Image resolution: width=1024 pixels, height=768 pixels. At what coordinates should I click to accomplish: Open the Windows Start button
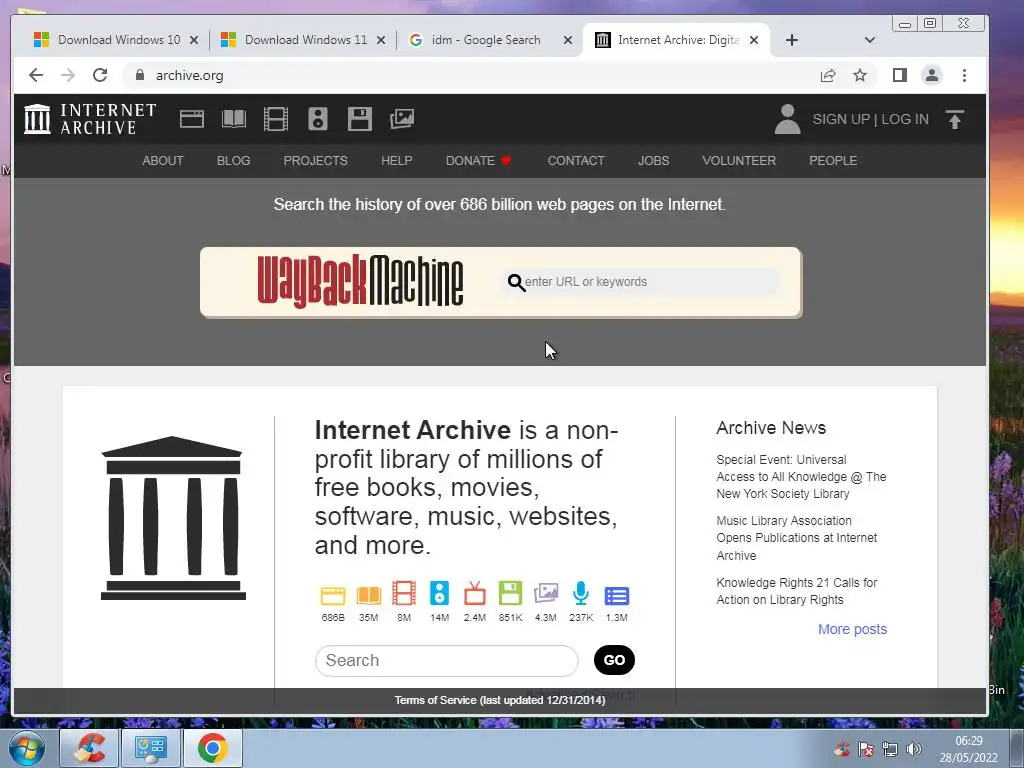(27, 748)
